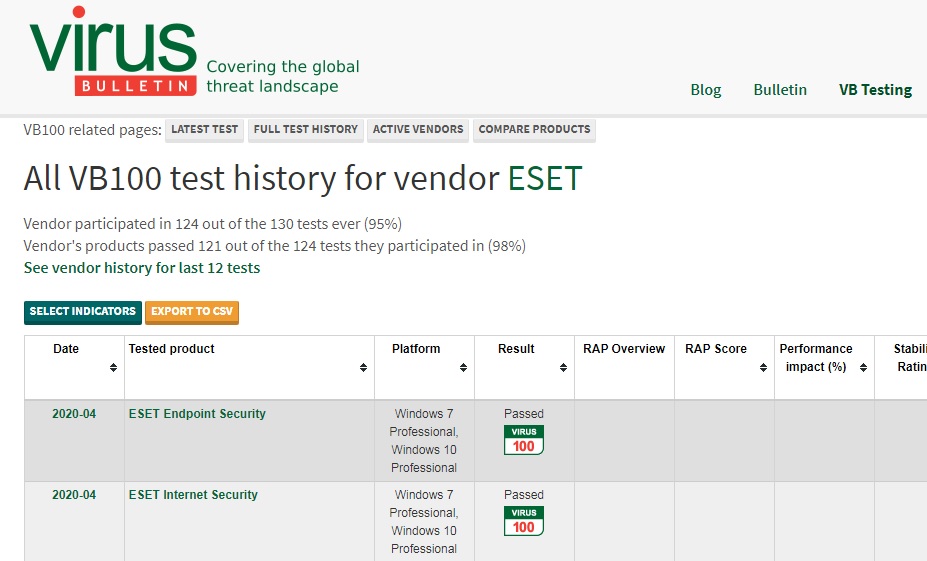Click the Result column header
Image resolution: width=927 pixels, height=561 pixels.
[524, 367]
